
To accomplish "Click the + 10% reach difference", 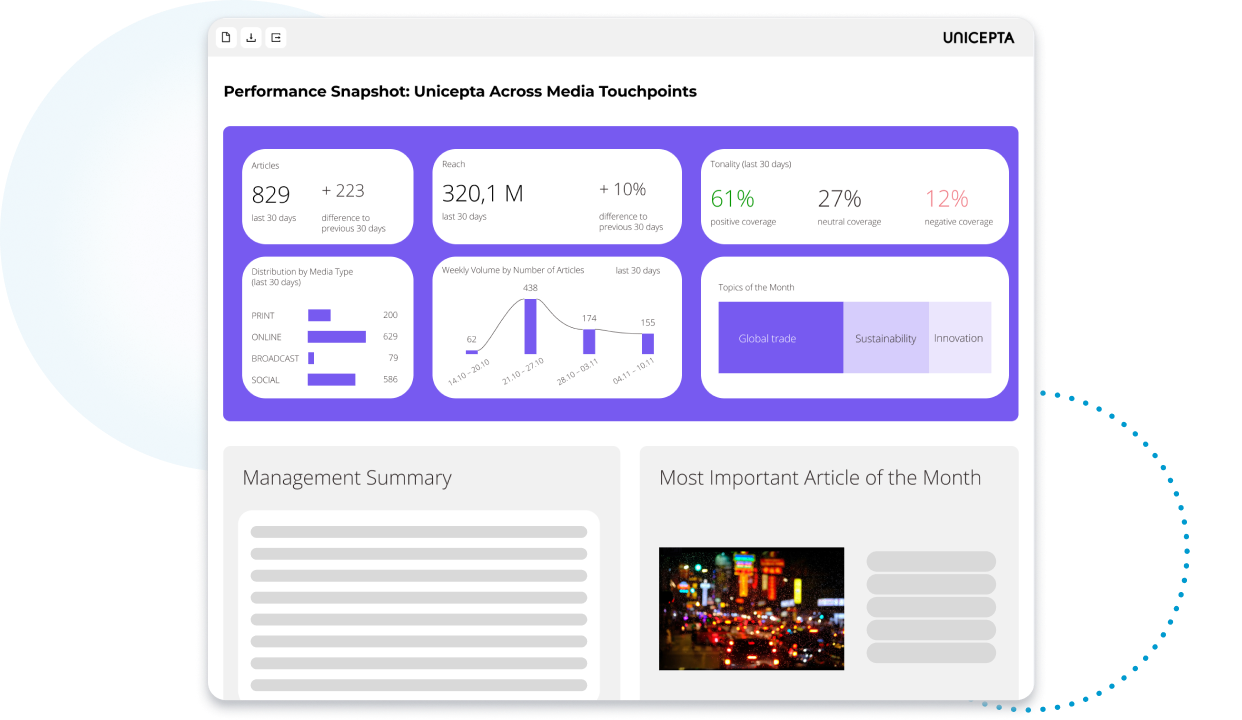I will (x=622, y=189).
